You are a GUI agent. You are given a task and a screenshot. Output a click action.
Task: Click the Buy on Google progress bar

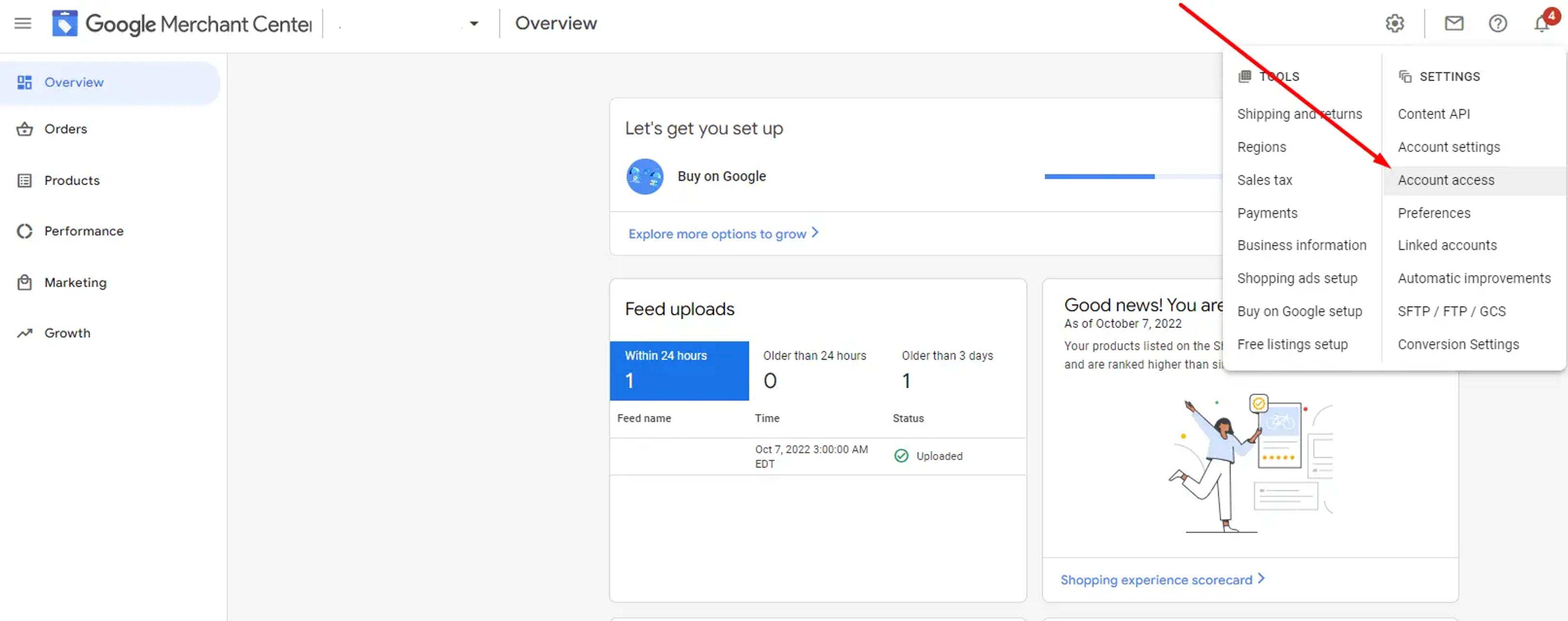[x=1133, y=176]
